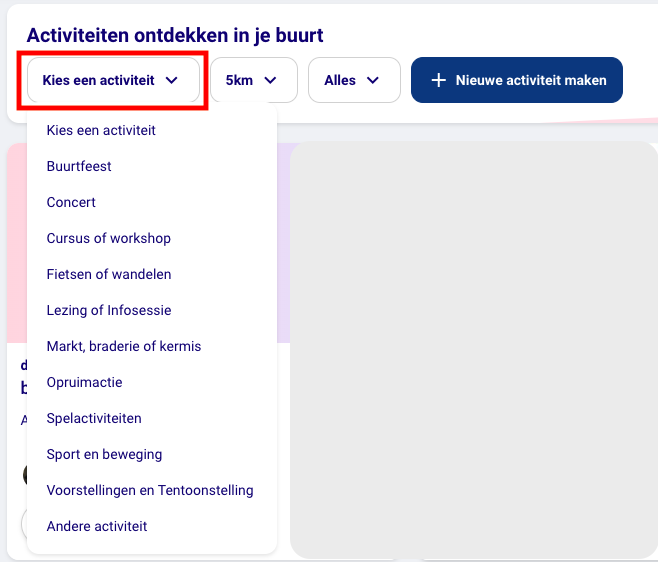The width and height of the screenshot is (658, 562).
Task: Click the plus icon for new activity
Action: click(438, 80)
